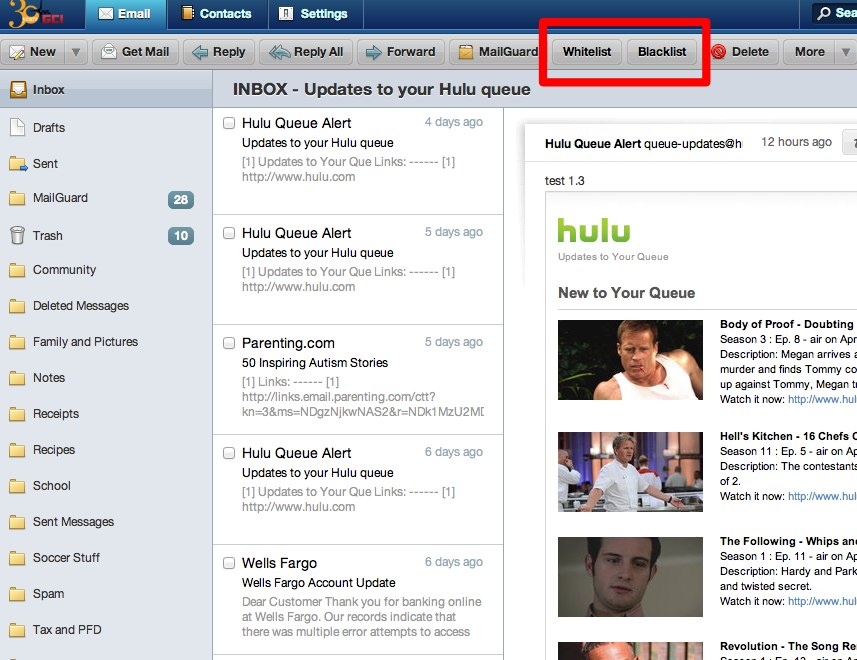Click the More toolbar button

(809, 52)
